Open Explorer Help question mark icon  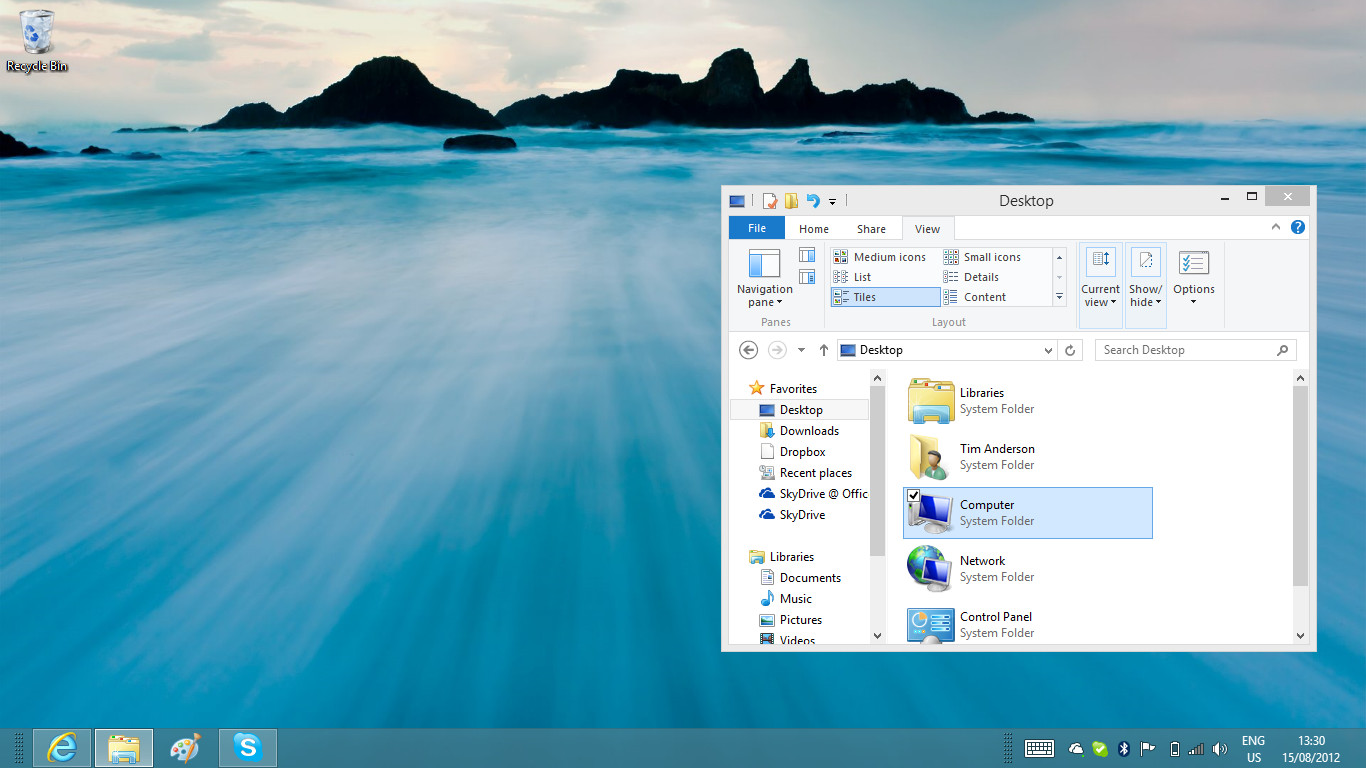(x=1298, y=227)
